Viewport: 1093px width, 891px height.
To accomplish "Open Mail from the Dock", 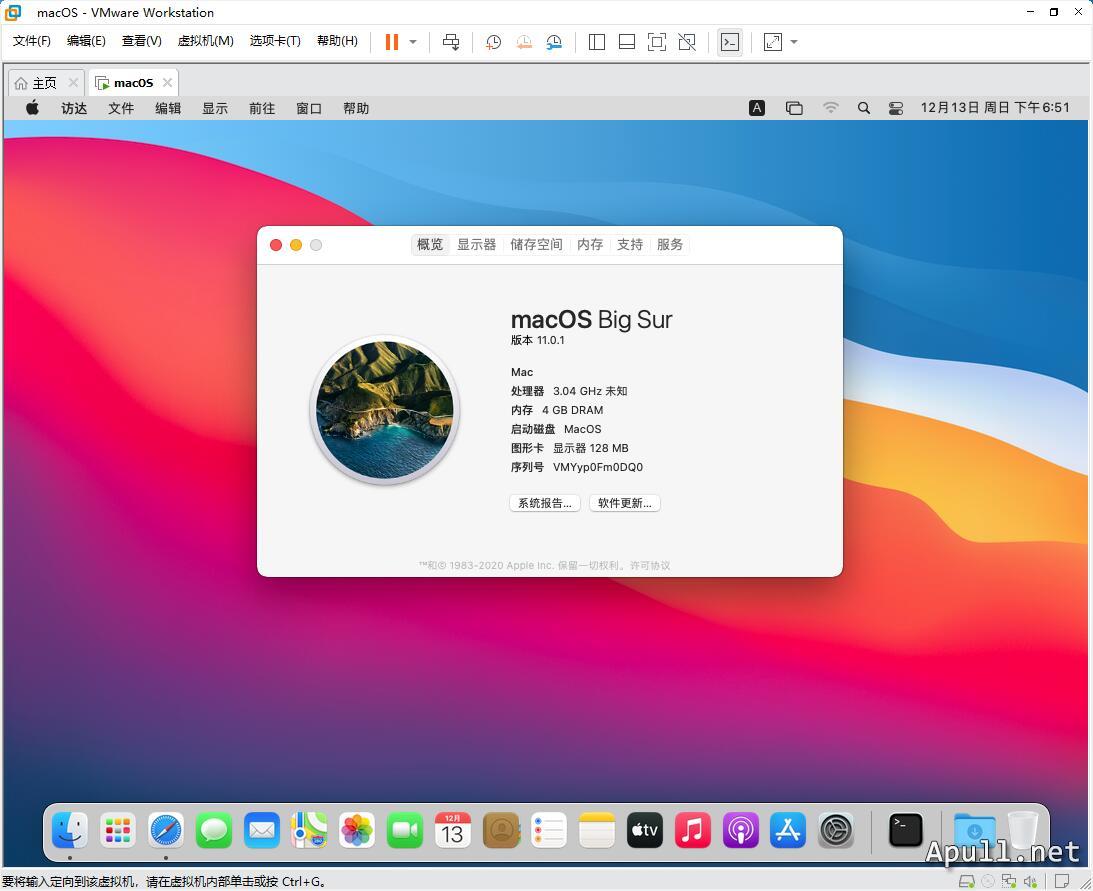I will [x=261, y=830].
